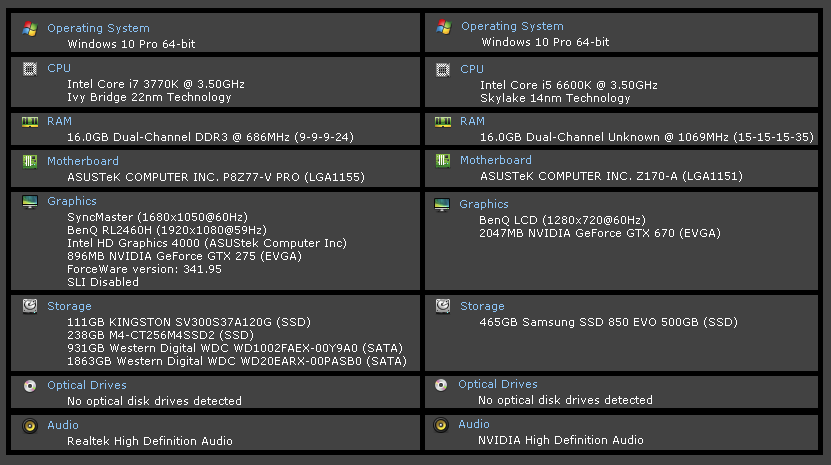Click the monitor icon for the GTX 670 graphics section

pyautogui.click(x=443, y=204)
